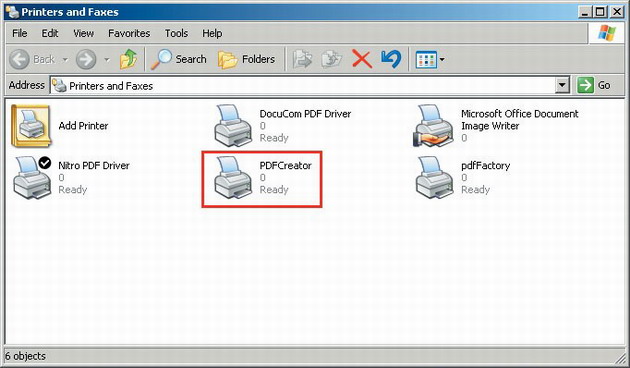Viewport: 630px width, 368px height.
Task: Click the Forward navigation arrow
Action: [86, 59]
